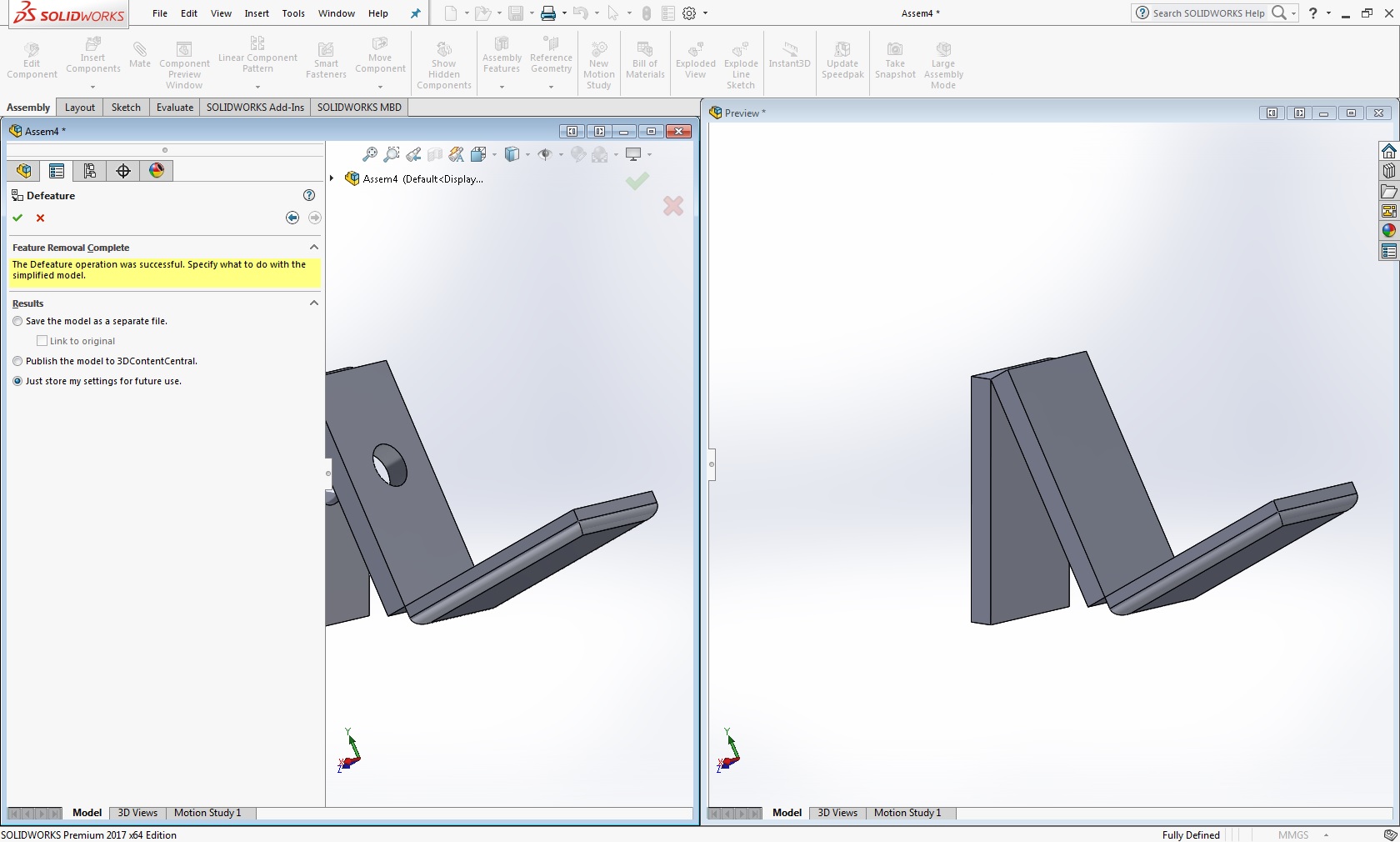
Task: Open the MMGS unit system status button
Action: pyautogui.click(x=1292, y=834)
